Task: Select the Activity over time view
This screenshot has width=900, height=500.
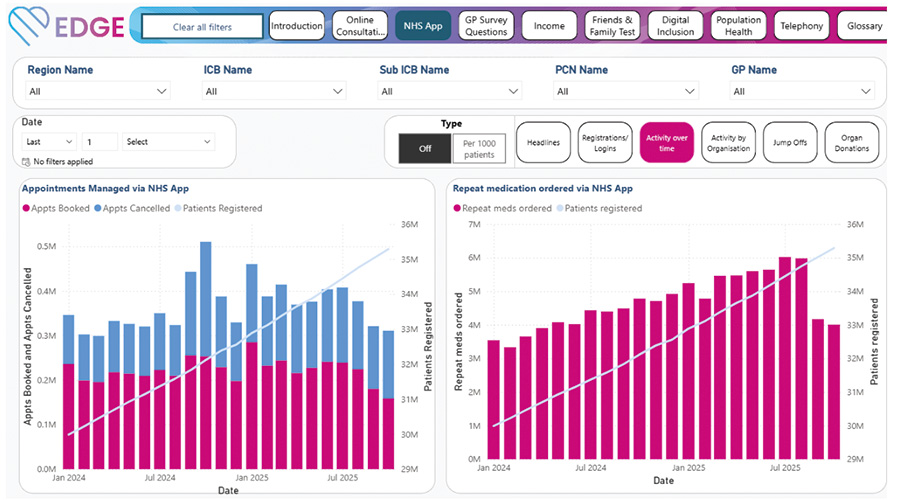Action: [666, 142]
